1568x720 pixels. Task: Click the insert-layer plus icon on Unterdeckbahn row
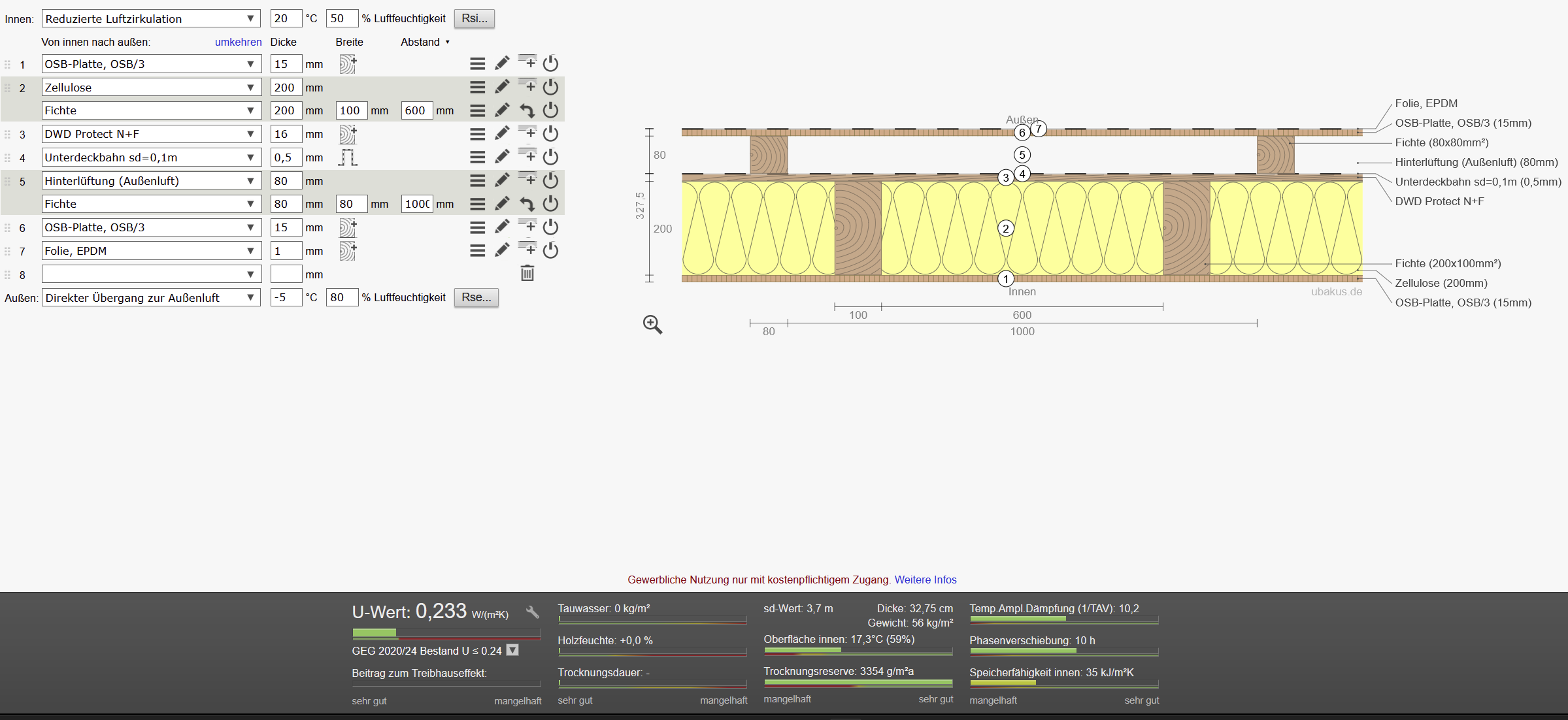(x=527, y=156)
